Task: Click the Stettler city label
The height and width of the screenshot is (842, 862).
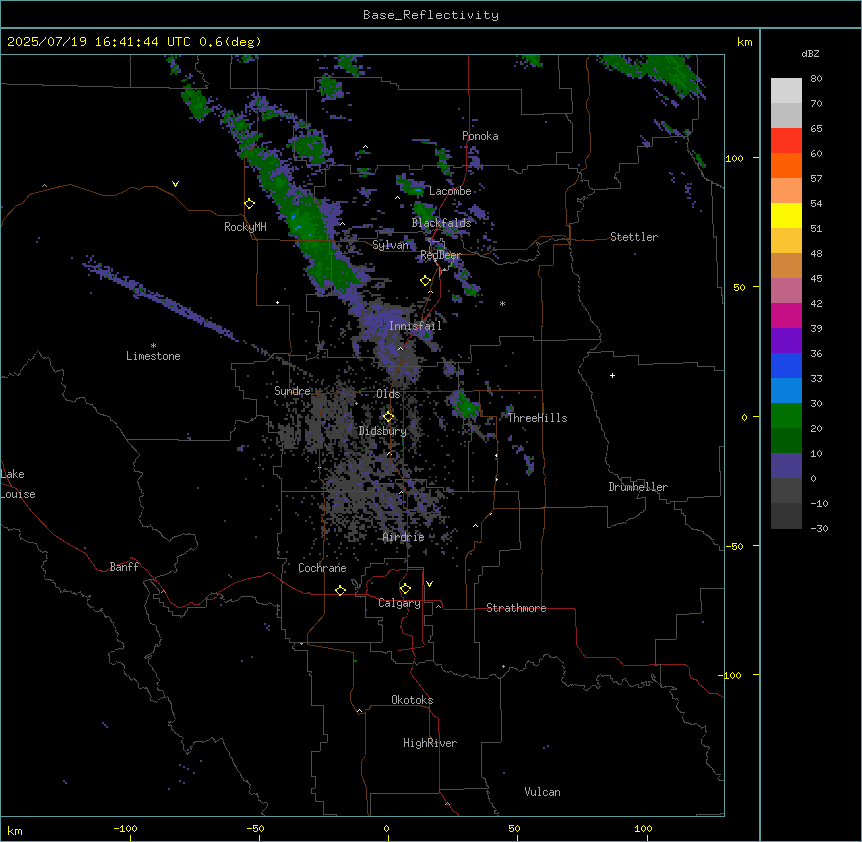Action: pos(634,237)
